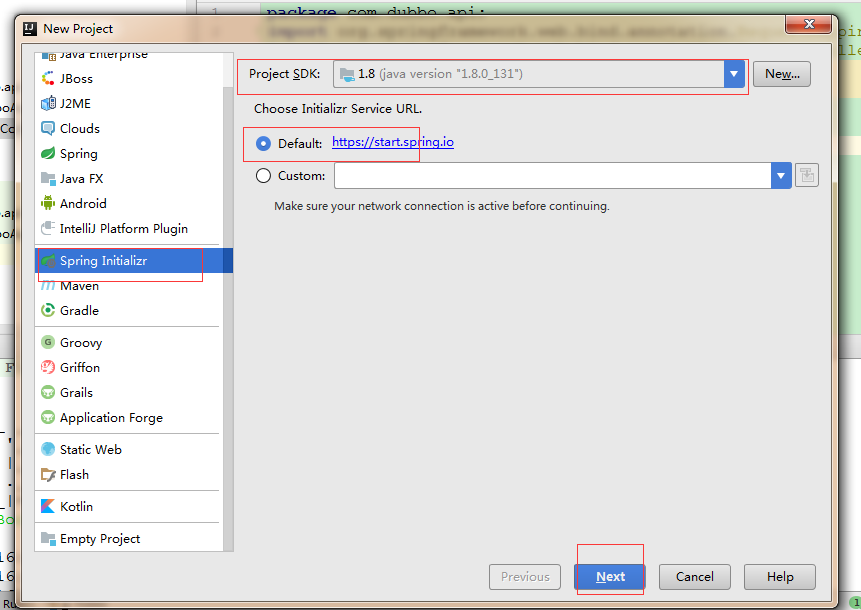Screen dimensions: 861x610
Task: Click the Next button
Action: tap(610, 577)
